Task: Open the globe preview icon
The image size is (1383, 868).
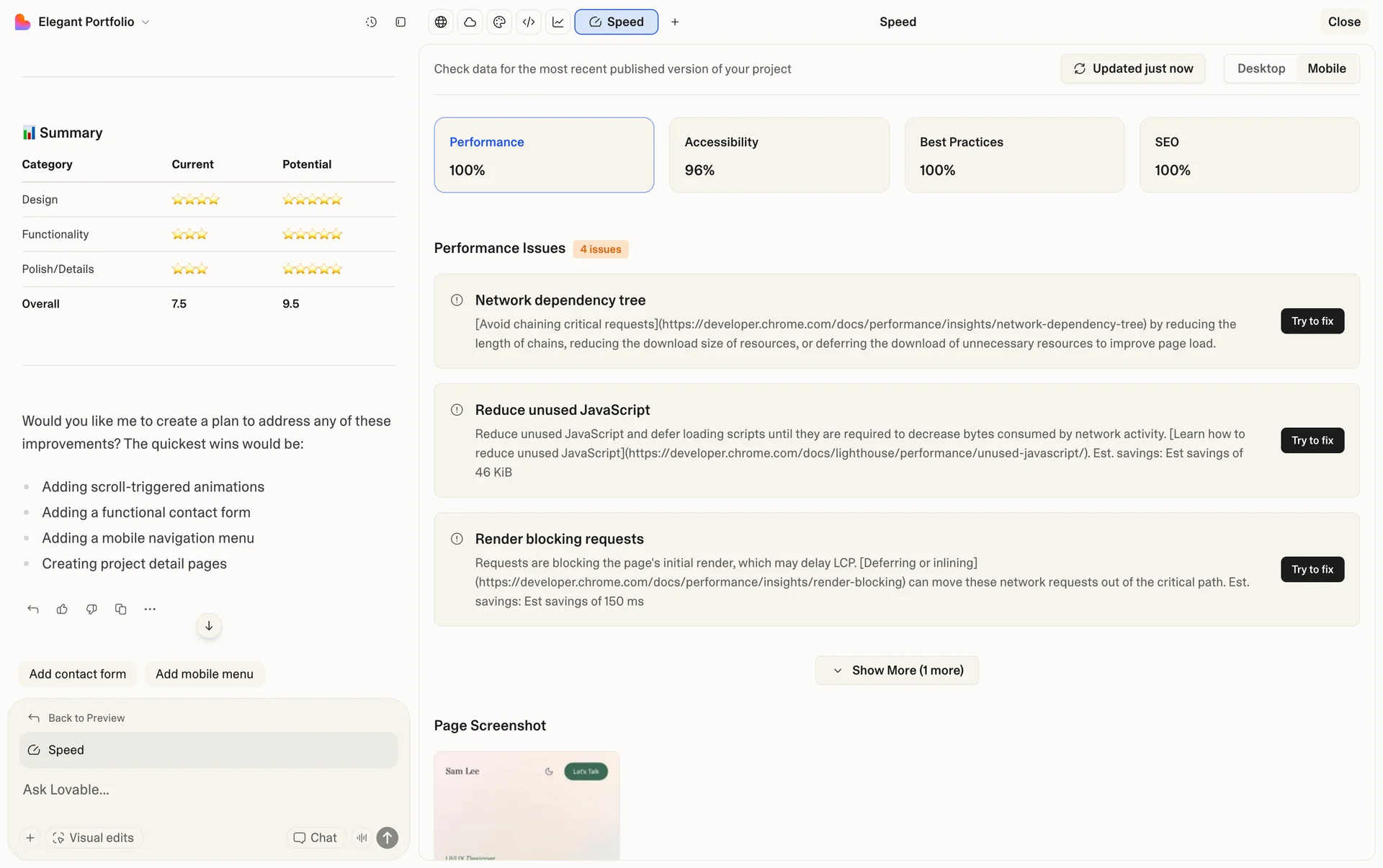Action: coord(441,22)
